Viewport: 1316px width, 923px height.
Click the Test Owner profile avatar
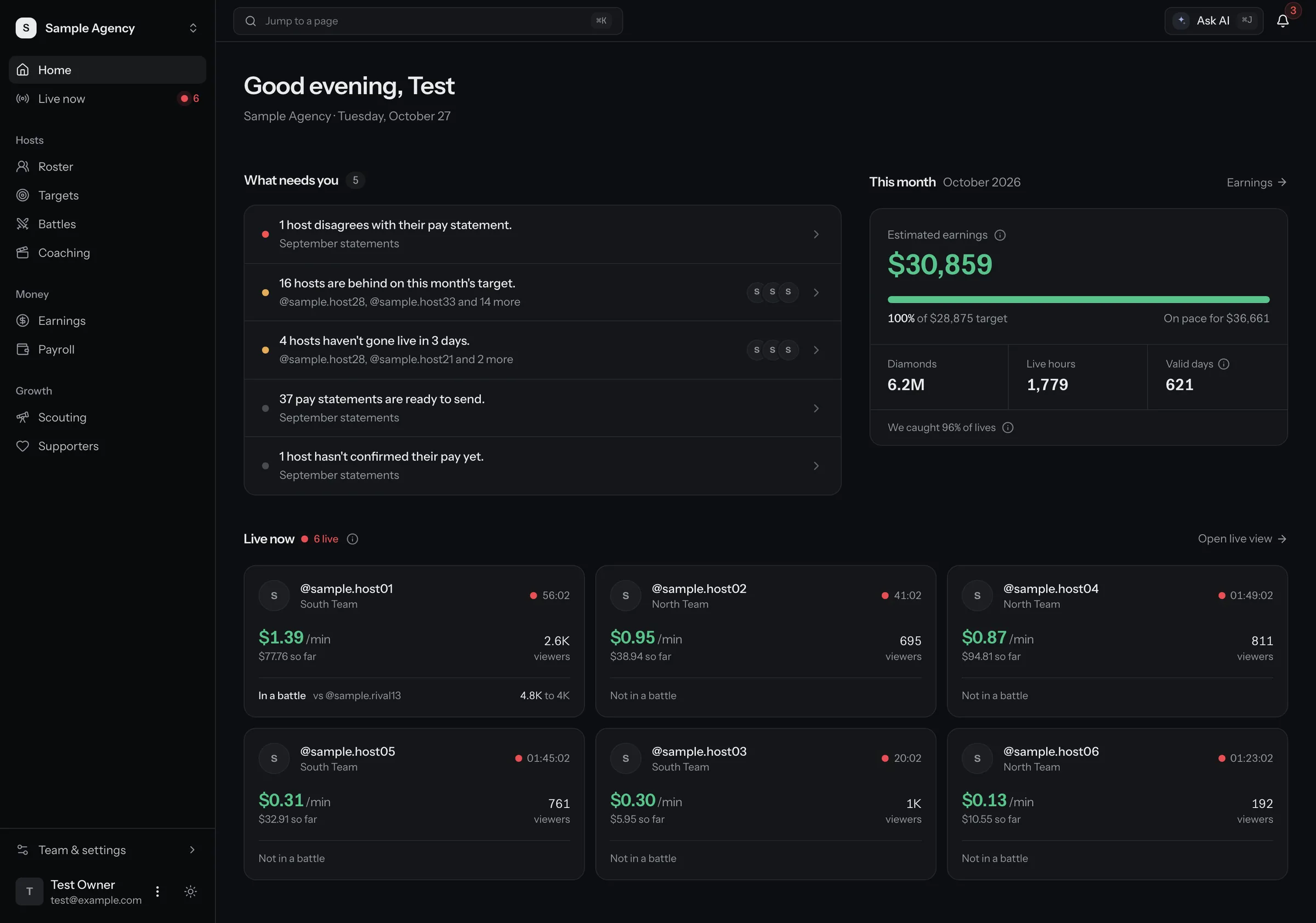[x=29, y=892]
